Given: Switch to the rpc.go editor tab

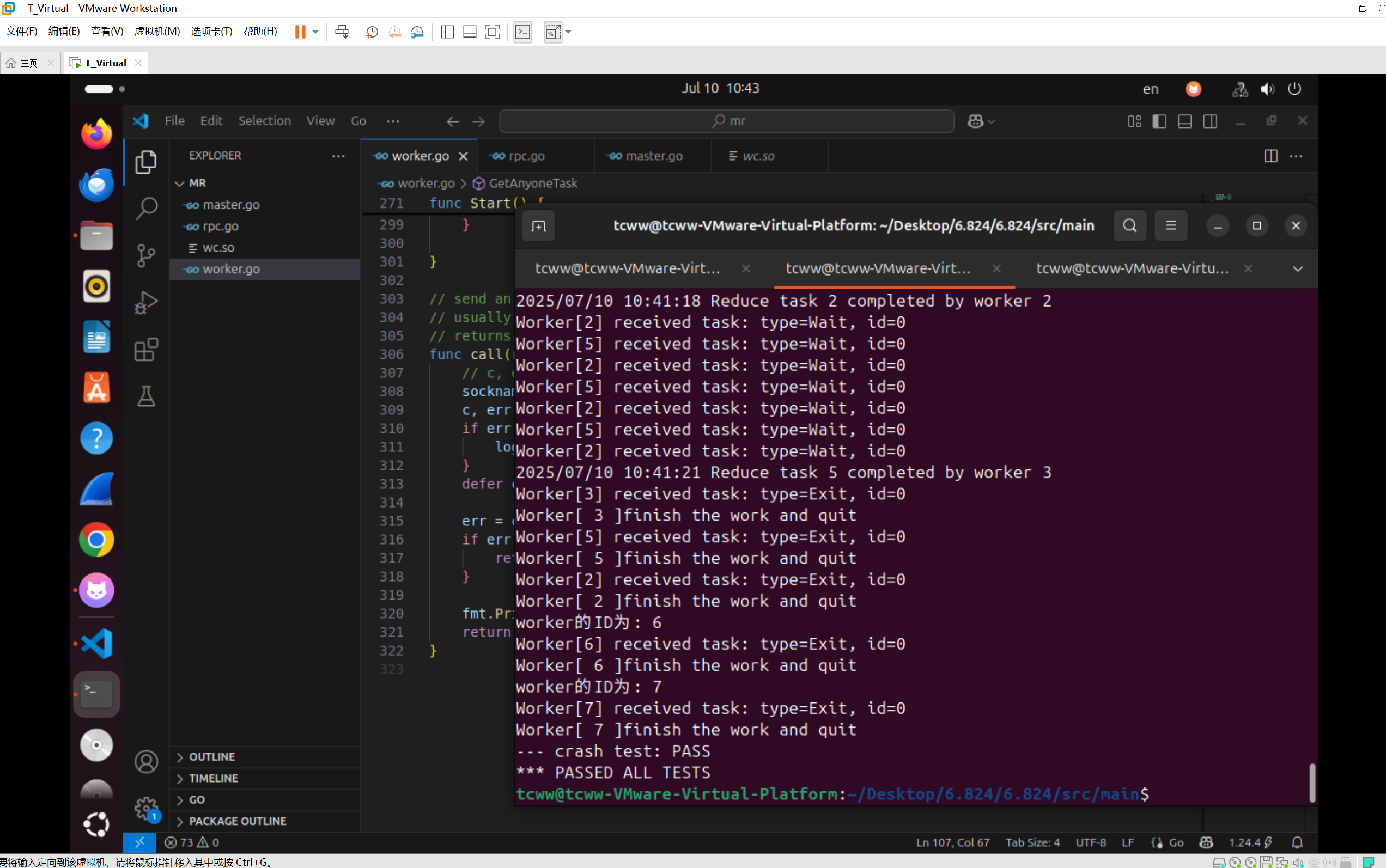Looking at the screenshot, I should pos(536,156).
